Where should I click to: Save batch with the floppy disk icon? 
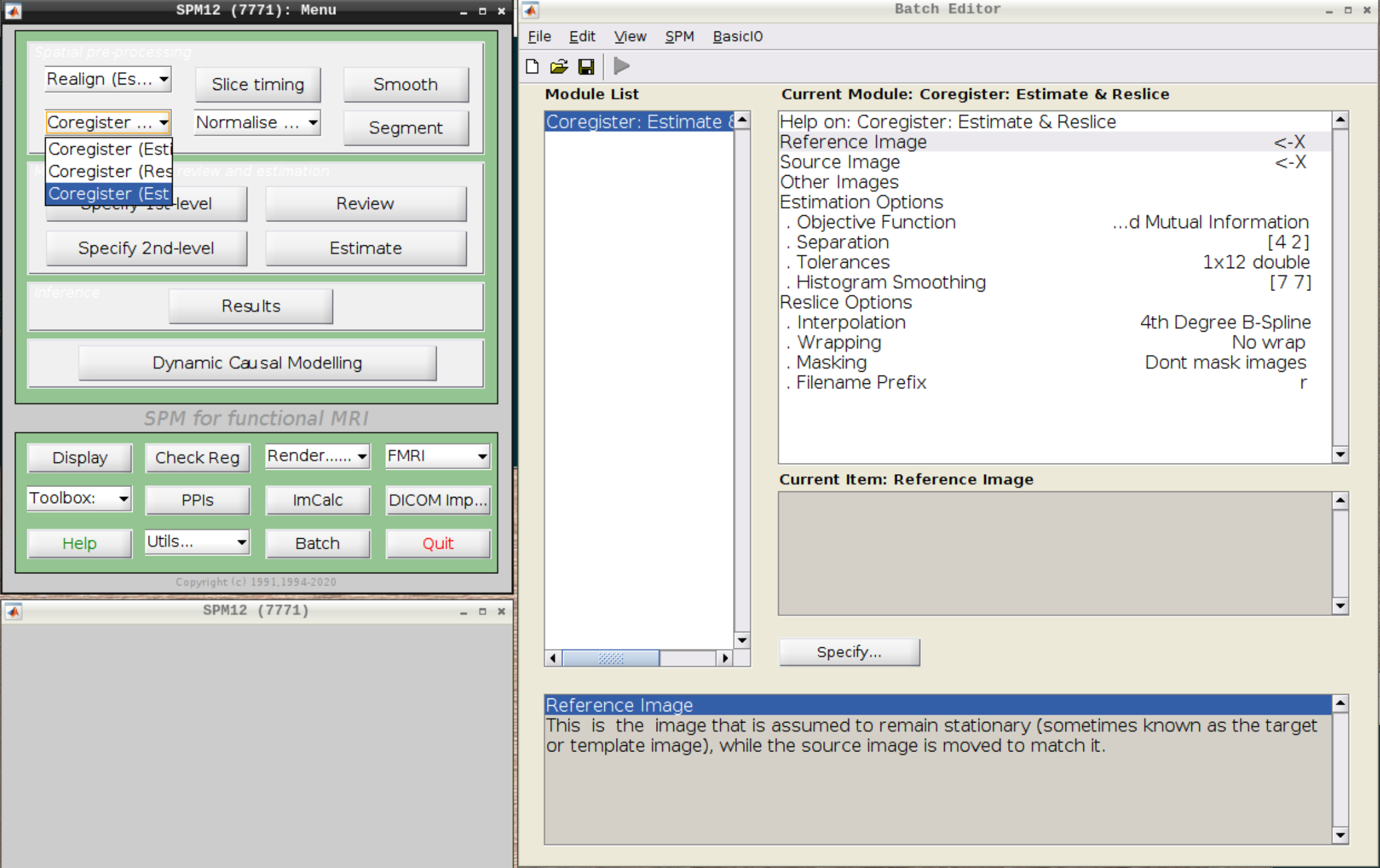586,66
